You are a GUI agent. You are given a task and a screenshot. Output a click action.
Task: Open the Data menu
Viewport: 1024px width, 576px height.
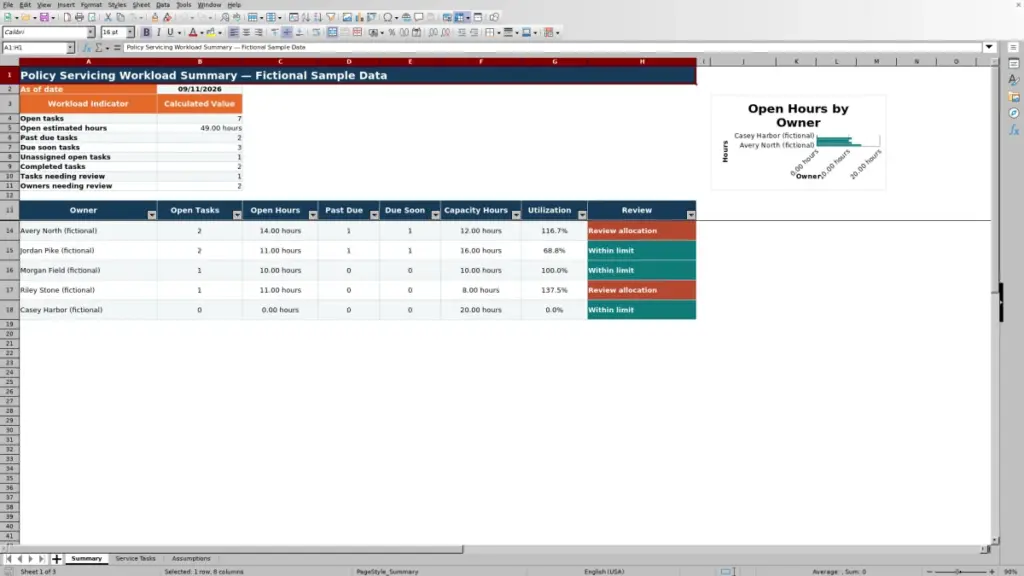tap(163, 5)
